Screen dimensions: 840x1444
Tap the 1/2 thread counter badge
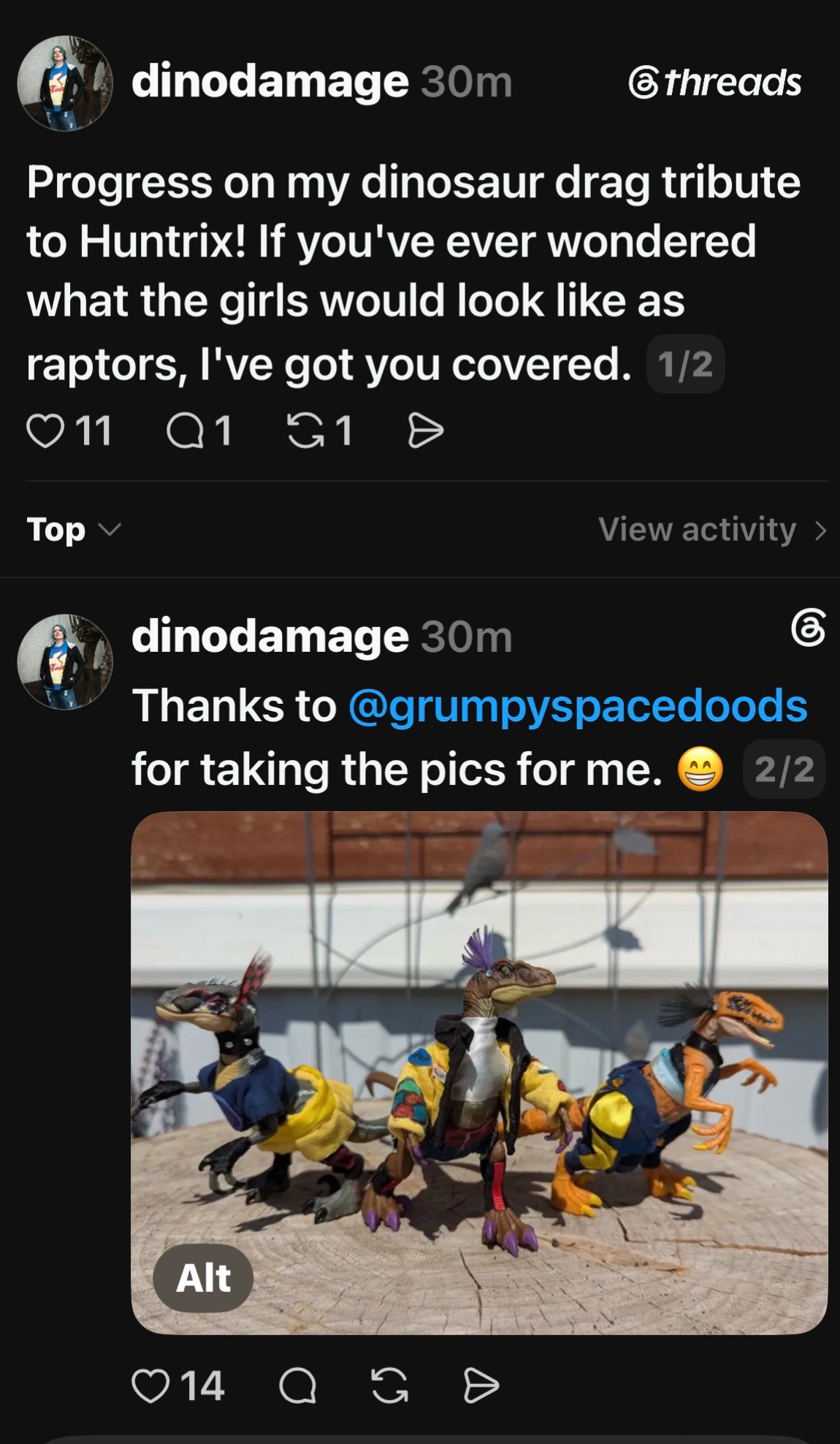click(685, 364)
